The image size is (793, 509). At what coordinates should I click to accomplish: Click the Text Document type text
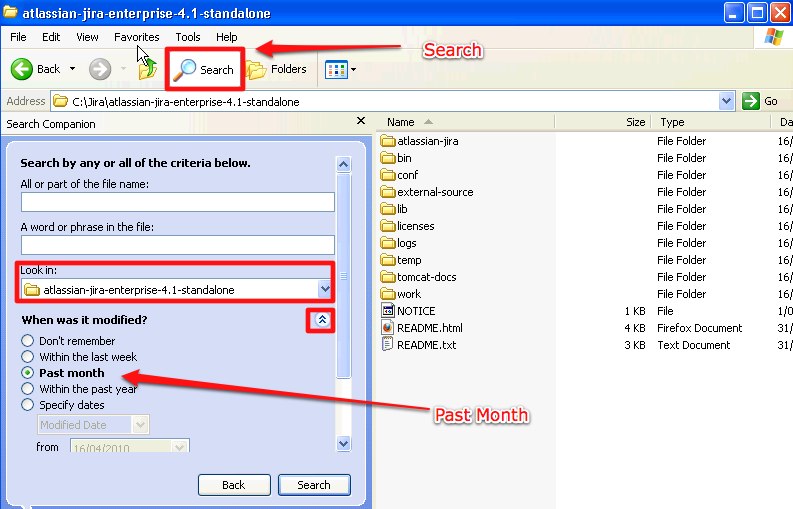(x=693, y=345)
